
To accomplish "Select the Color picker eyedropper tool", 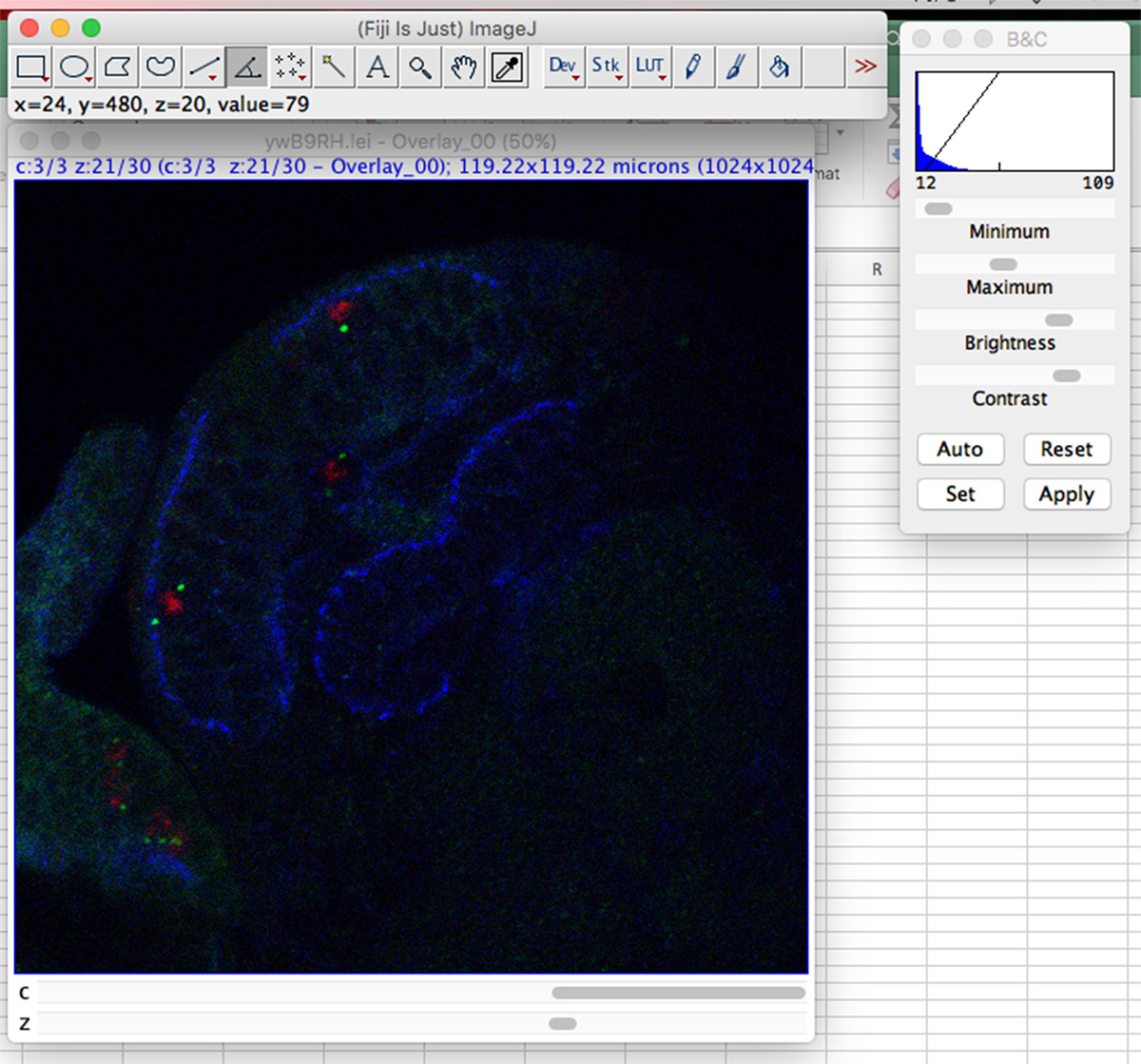I will (507, 67).
